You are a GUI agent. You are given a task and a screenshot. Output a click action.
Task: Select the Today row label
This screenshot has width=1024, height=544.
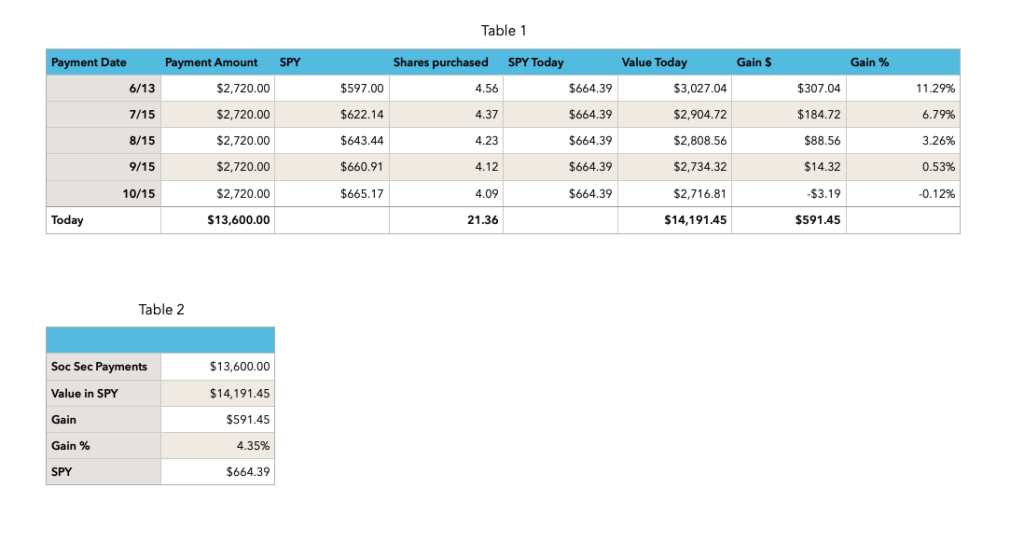point(68,220)
